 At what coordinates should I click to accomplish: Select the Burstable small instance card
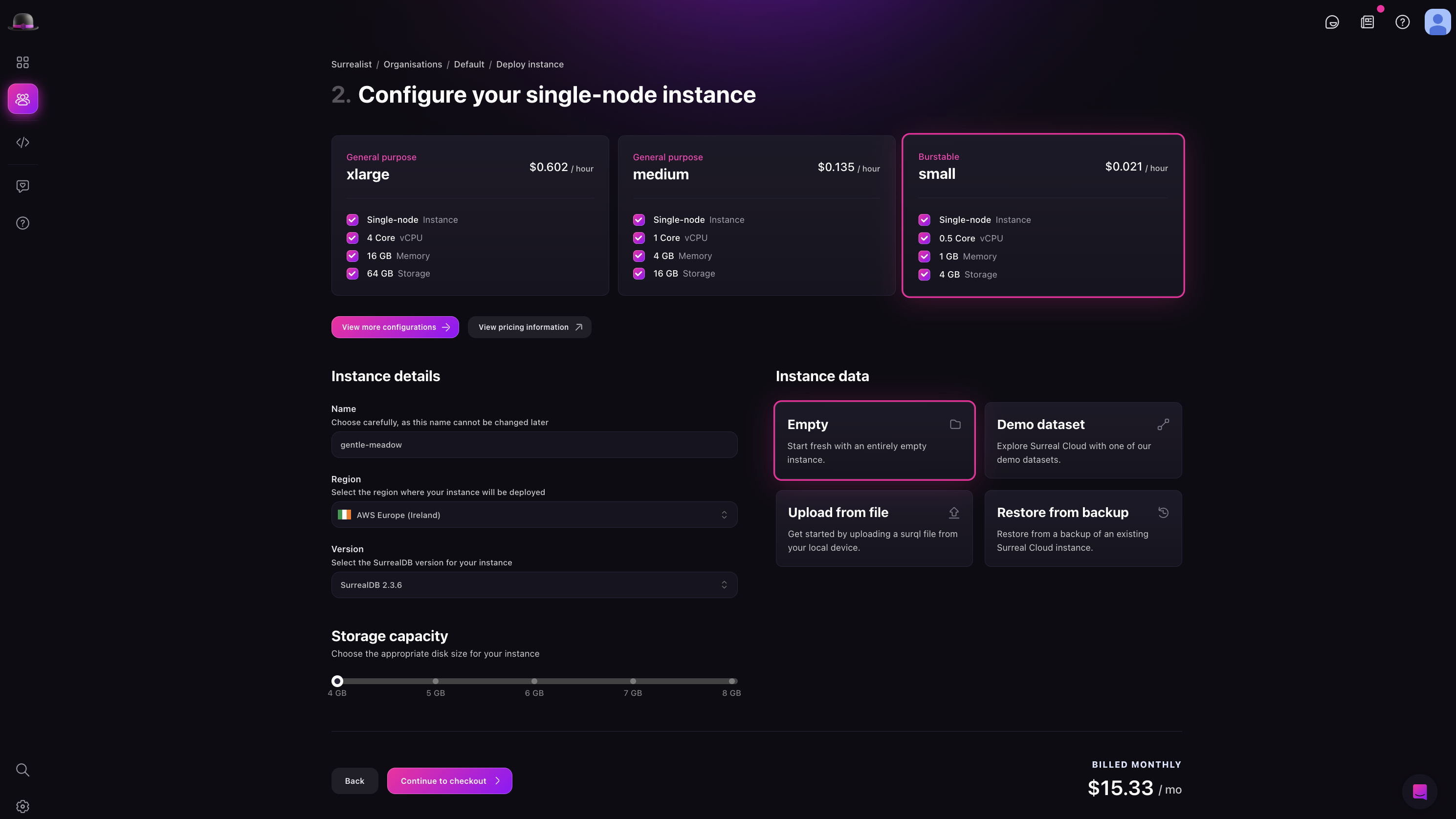pos(1043,215)
